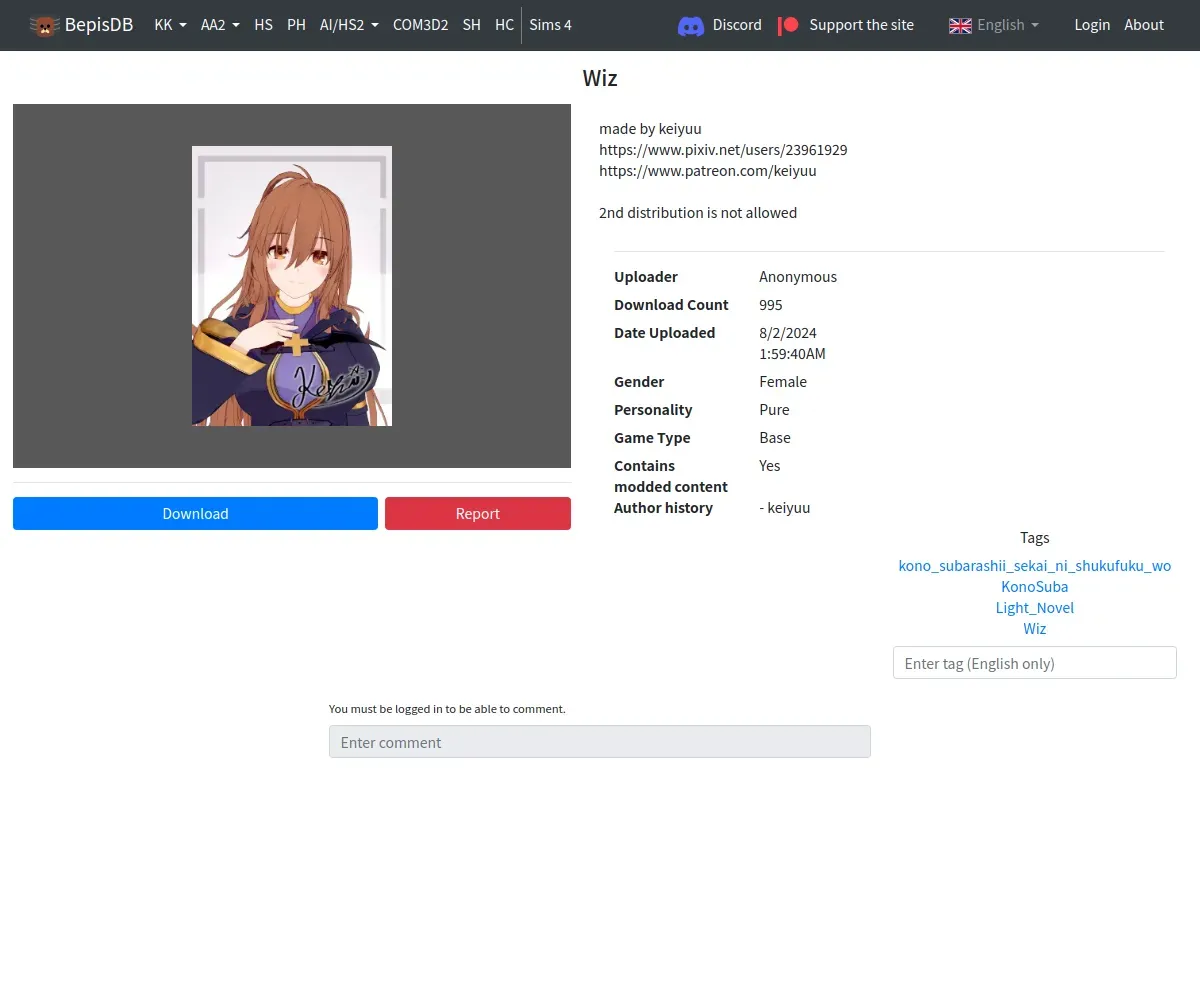
Task: Open the KK dropdown menu
Action: [x=171, y=25]
